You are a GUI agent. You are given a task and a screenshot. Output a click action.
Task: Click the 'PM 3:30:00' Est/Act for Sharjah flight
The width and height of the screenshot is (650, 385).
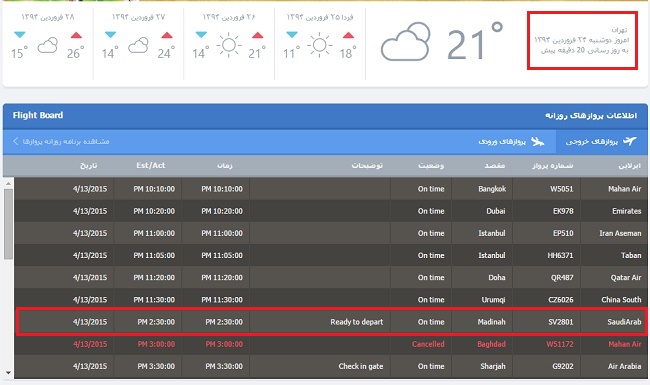[x=156, y=366]
